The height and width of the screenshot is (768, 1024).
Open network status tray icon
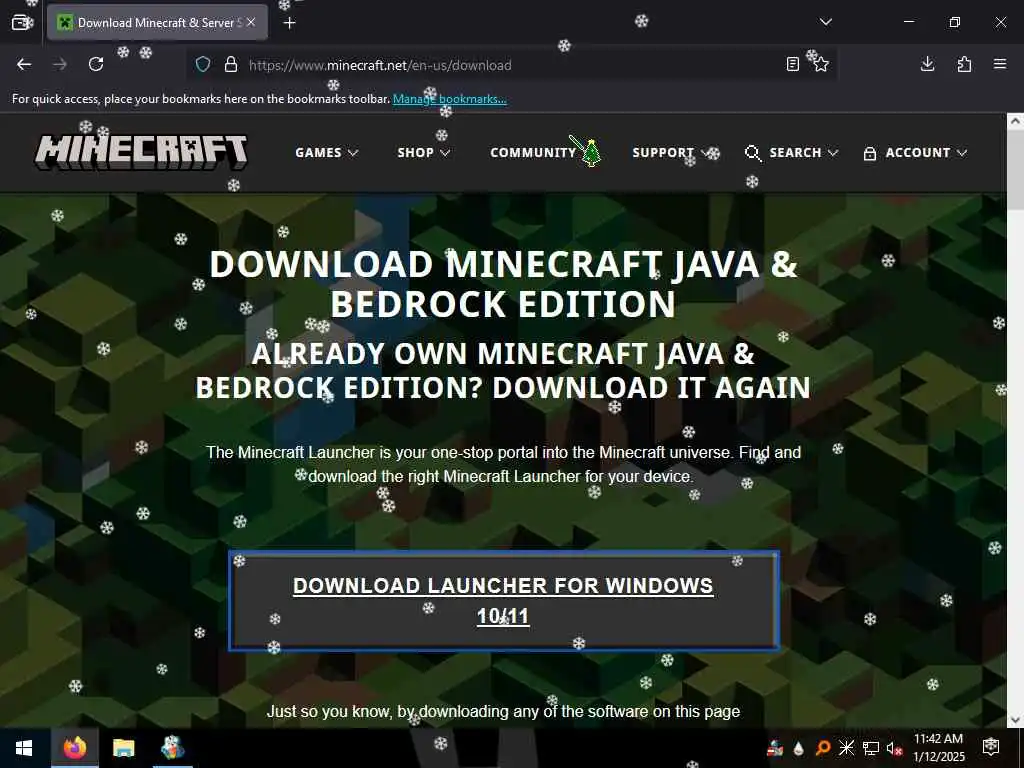pyautogui.click(x=871, y=748)
